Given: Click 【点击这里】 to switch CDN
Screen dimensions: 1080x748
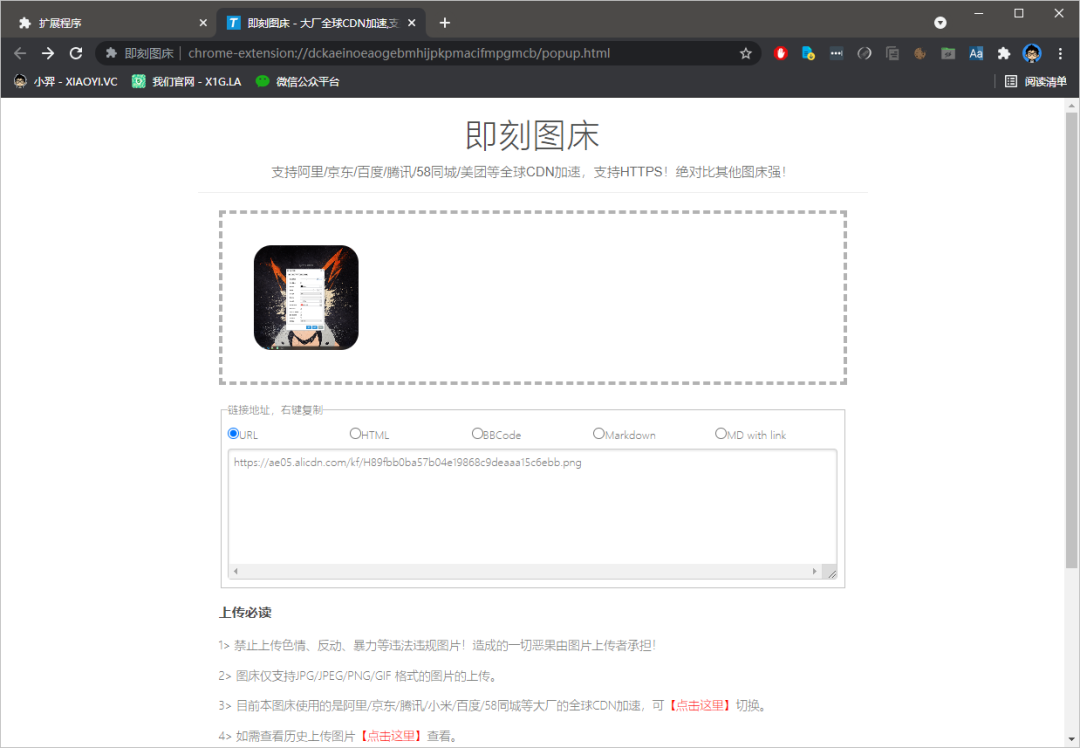Looking at the screenshot, I should (700, 705).
